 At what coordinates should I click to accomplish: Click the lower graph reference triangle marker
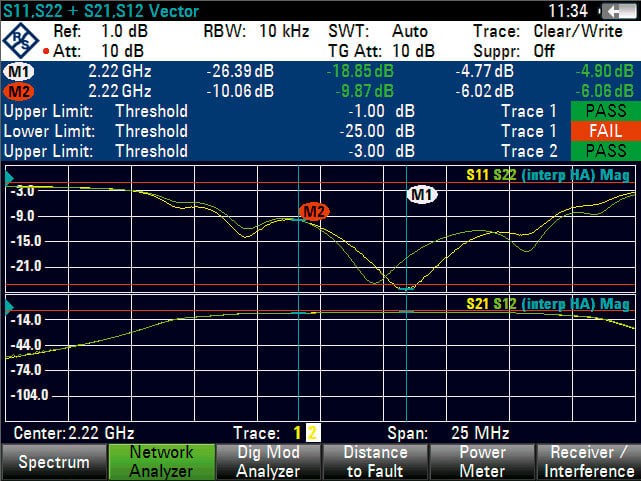click(9, 306)
